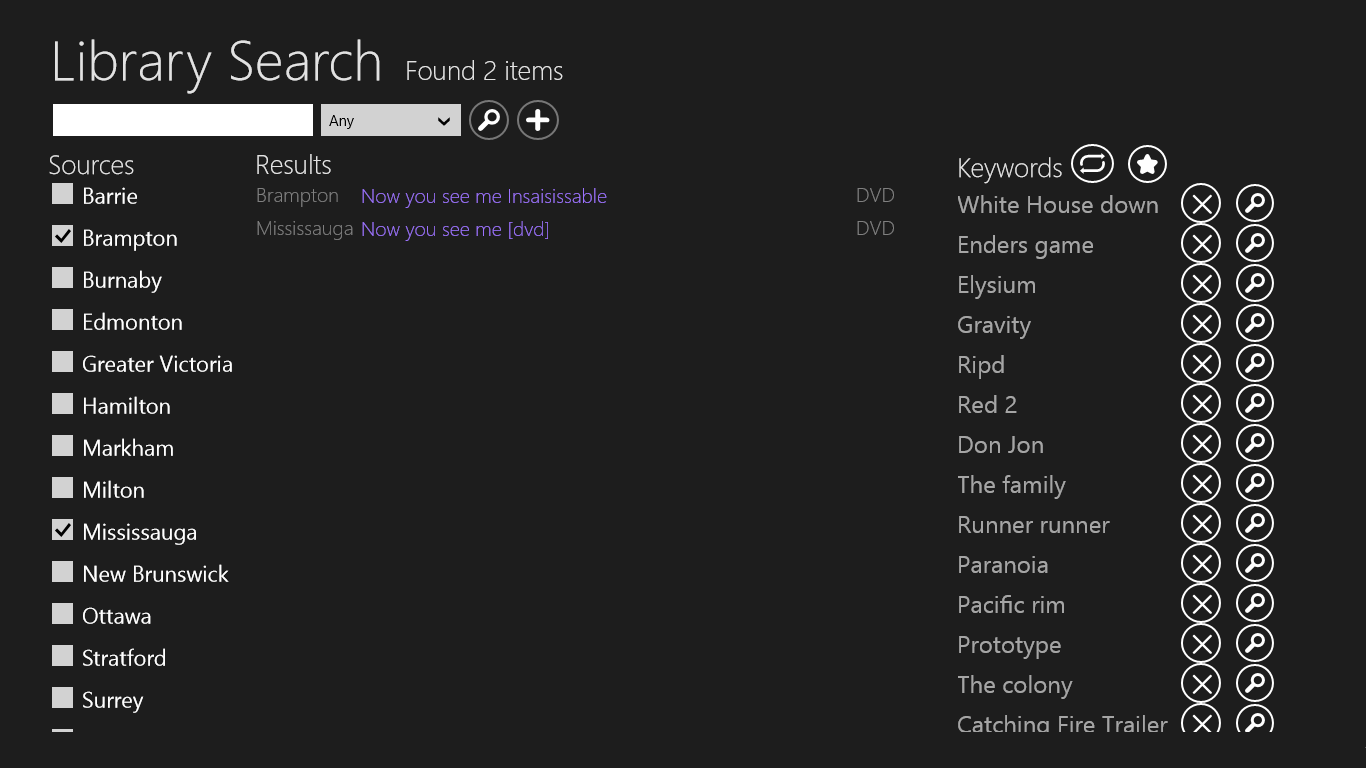Run search for 'Don Jon' keyword
The width and height of the screenshot is (1366, 768).
point(1254,444)
